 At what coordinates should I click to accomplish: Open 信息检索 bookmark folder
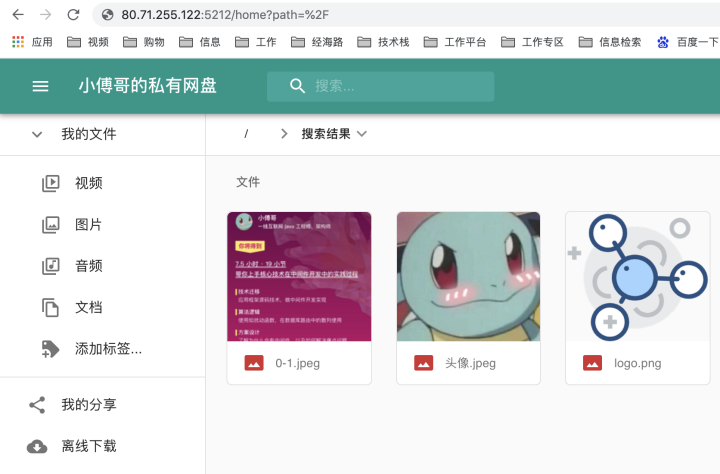tap(610, 42)
